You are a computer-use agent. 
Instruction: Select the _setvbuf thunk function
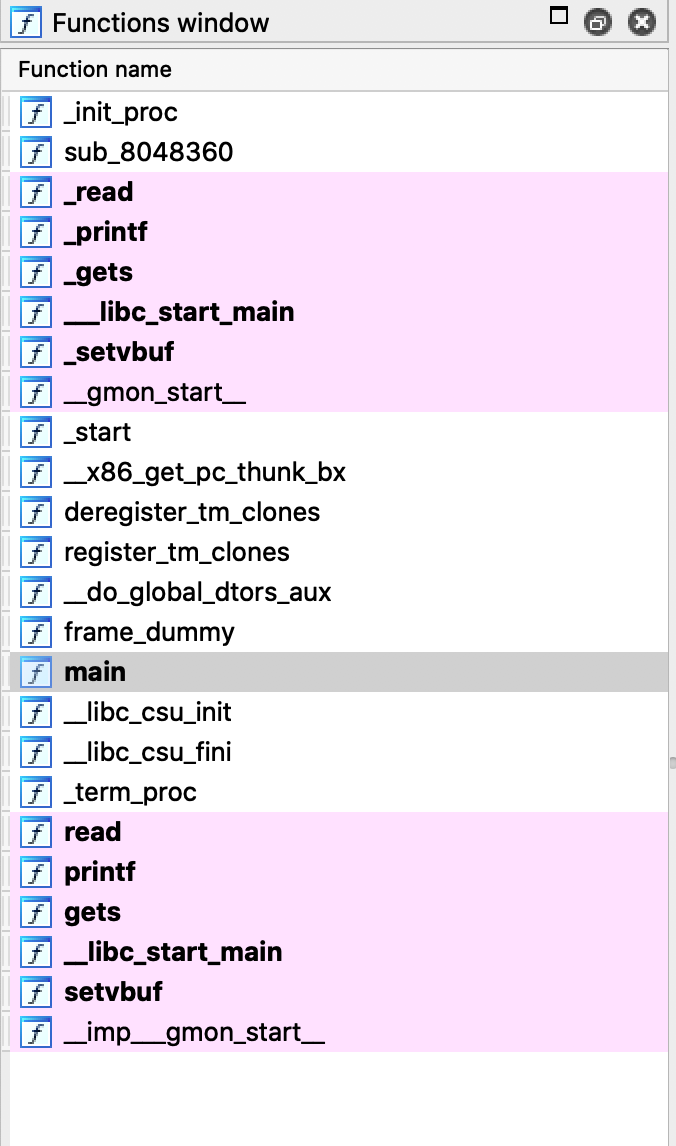point(339,352)
